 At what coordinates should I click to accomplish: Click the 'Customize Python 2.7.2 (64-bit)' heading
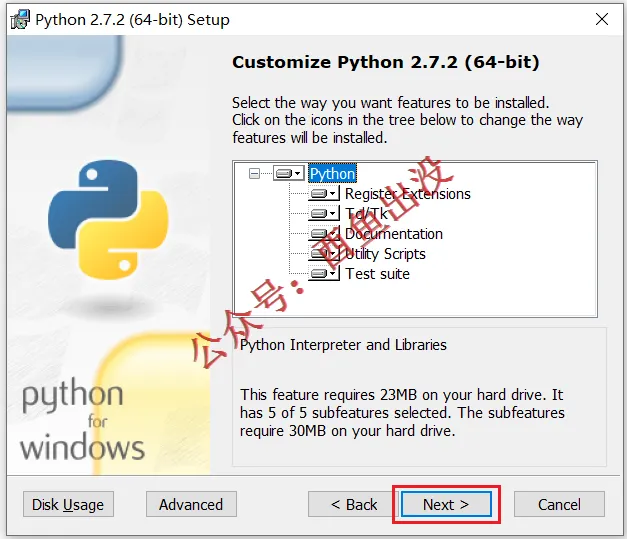(x=386, y=62)
